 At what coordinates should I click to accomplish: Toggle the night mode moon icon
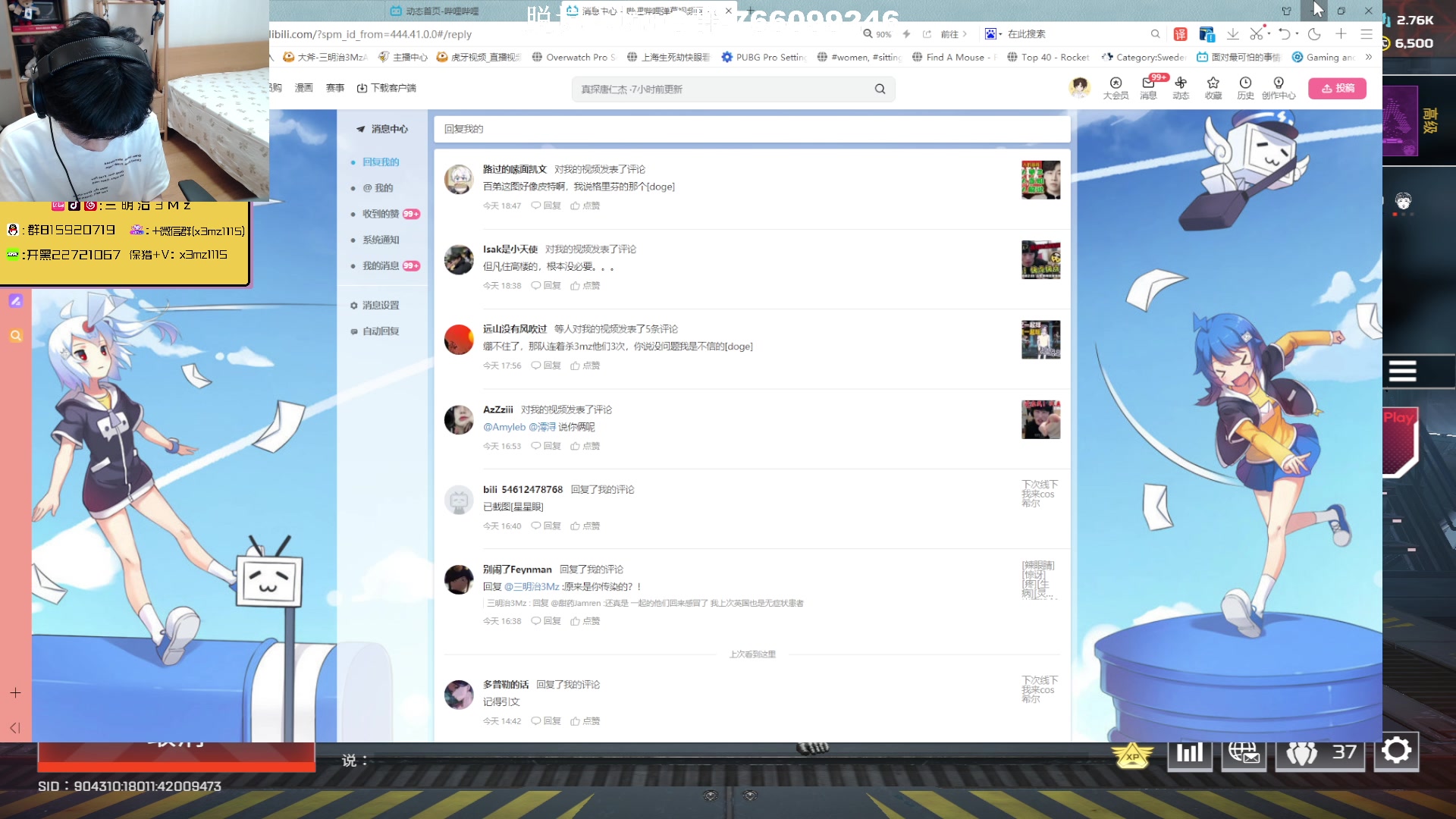pyautogui.click(x=1314, y=34)
